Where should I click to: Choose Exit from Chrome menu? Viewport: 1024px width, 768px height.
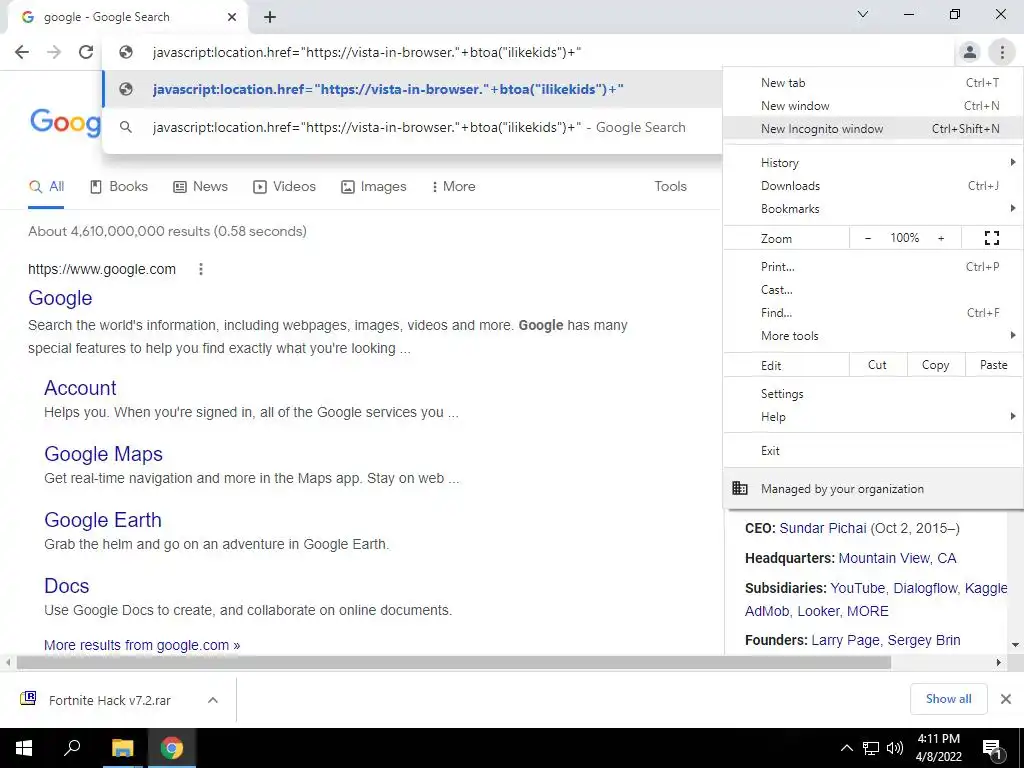(874, 451)
